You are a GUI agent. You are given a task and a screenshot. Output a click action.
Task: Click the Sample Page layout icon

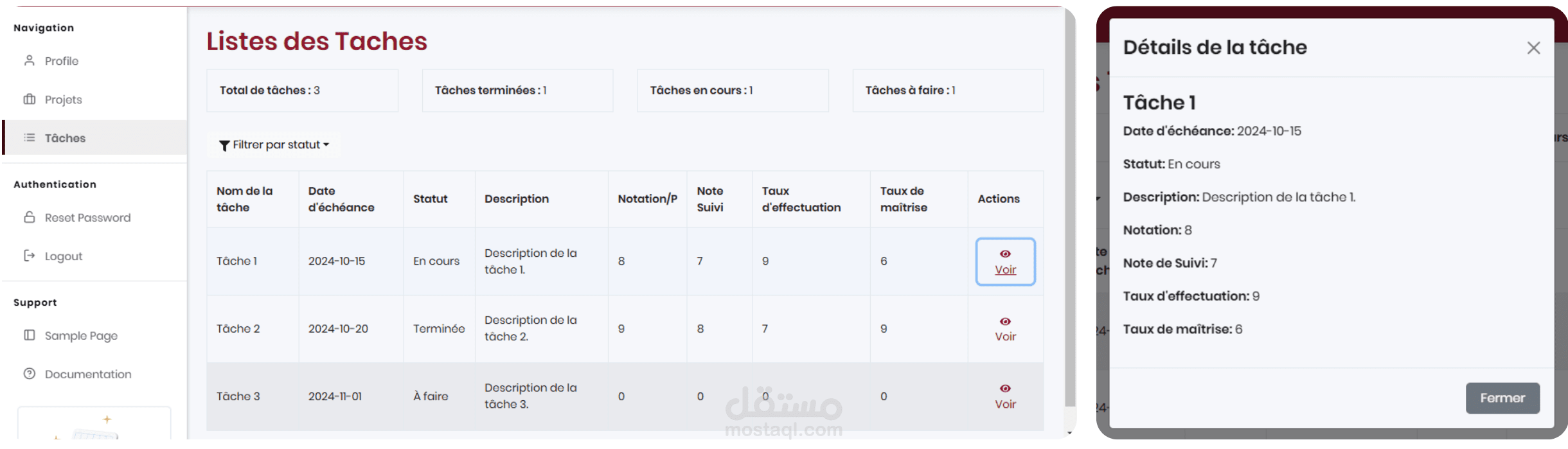click(30, 335)
